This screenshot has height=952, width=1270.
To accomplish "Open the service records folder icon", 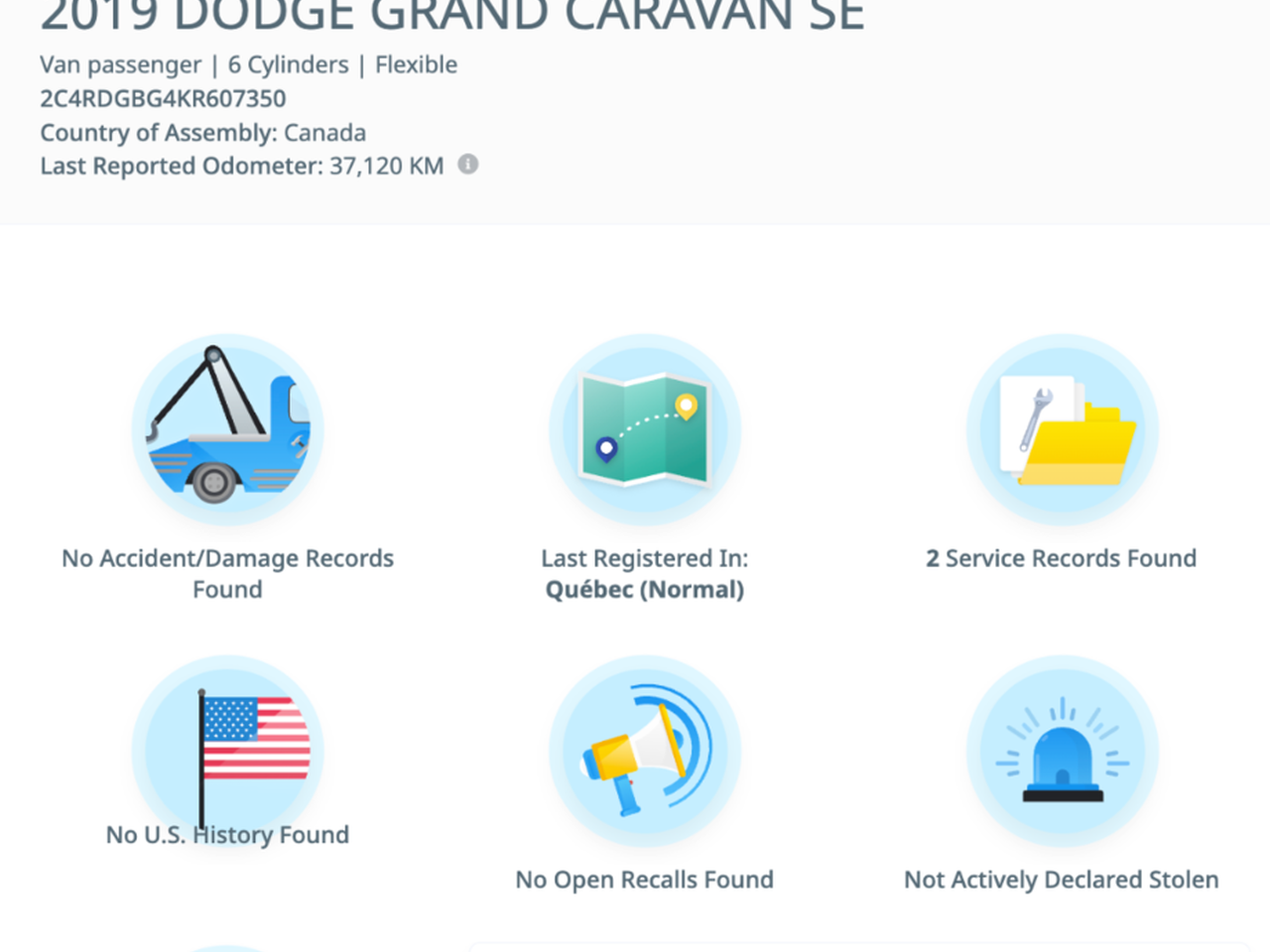I will 1062,429.
